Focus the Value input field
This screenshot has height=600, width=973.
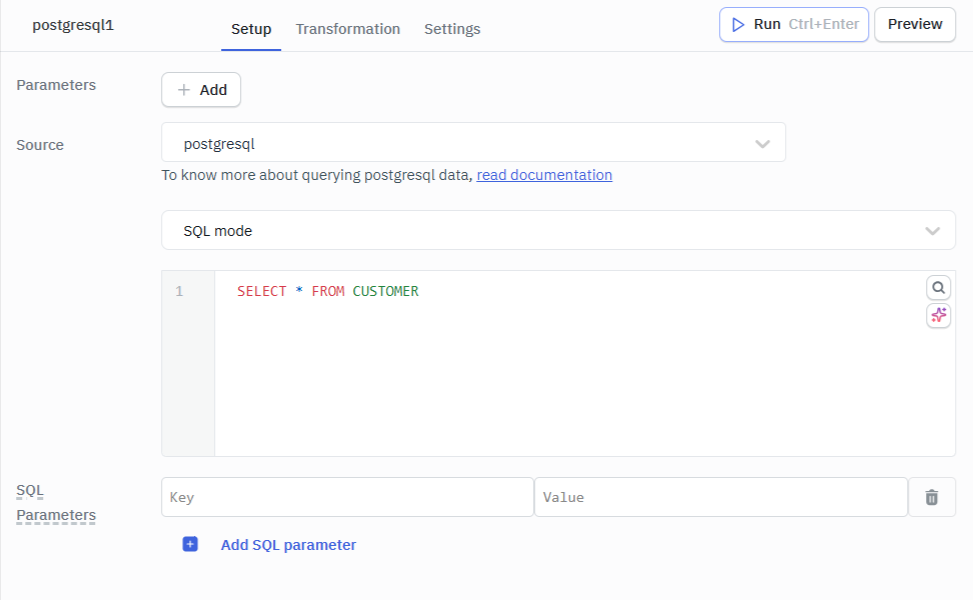point(720,497)
